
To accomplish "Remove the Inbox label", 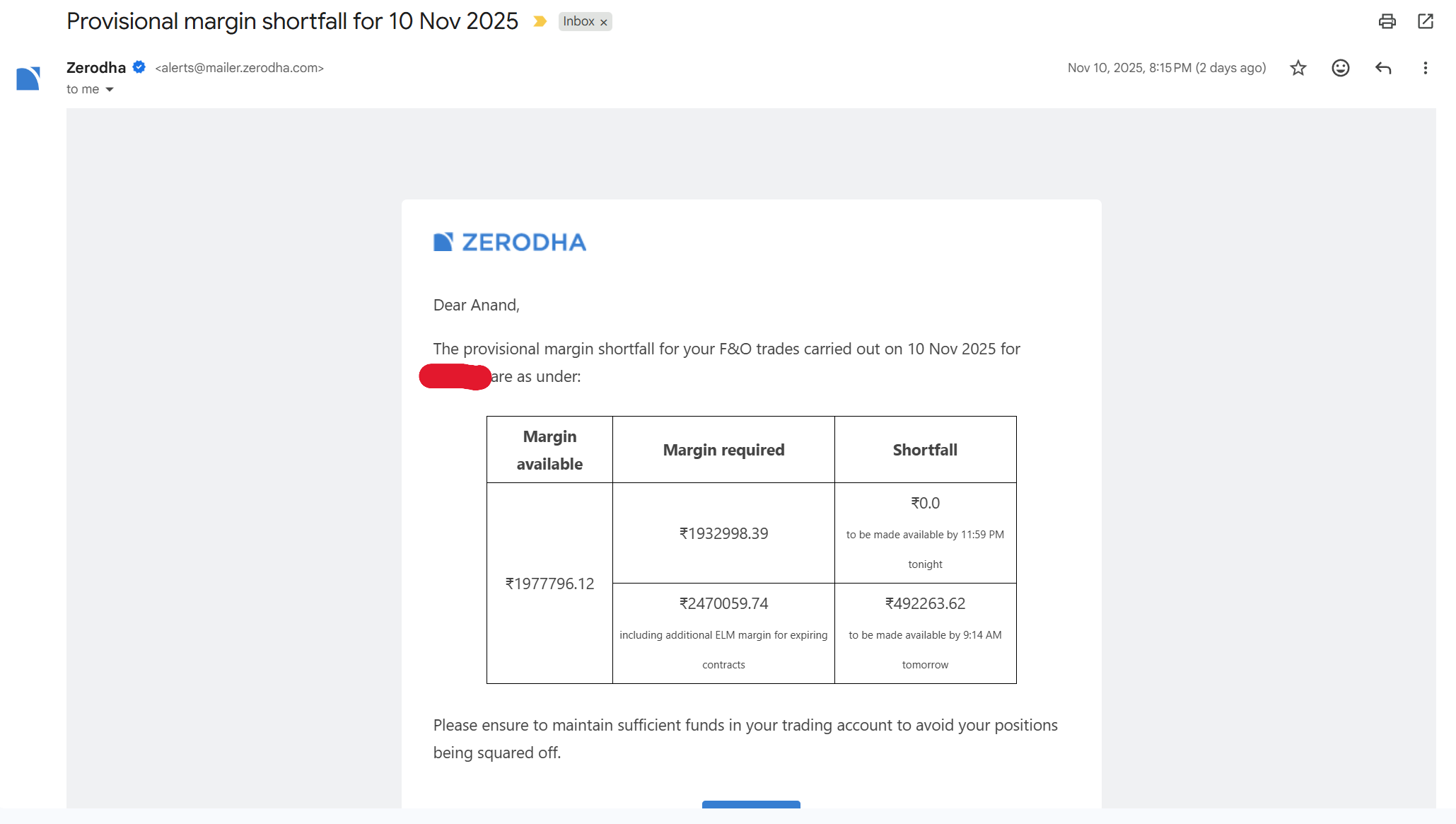I will [603, 23].
